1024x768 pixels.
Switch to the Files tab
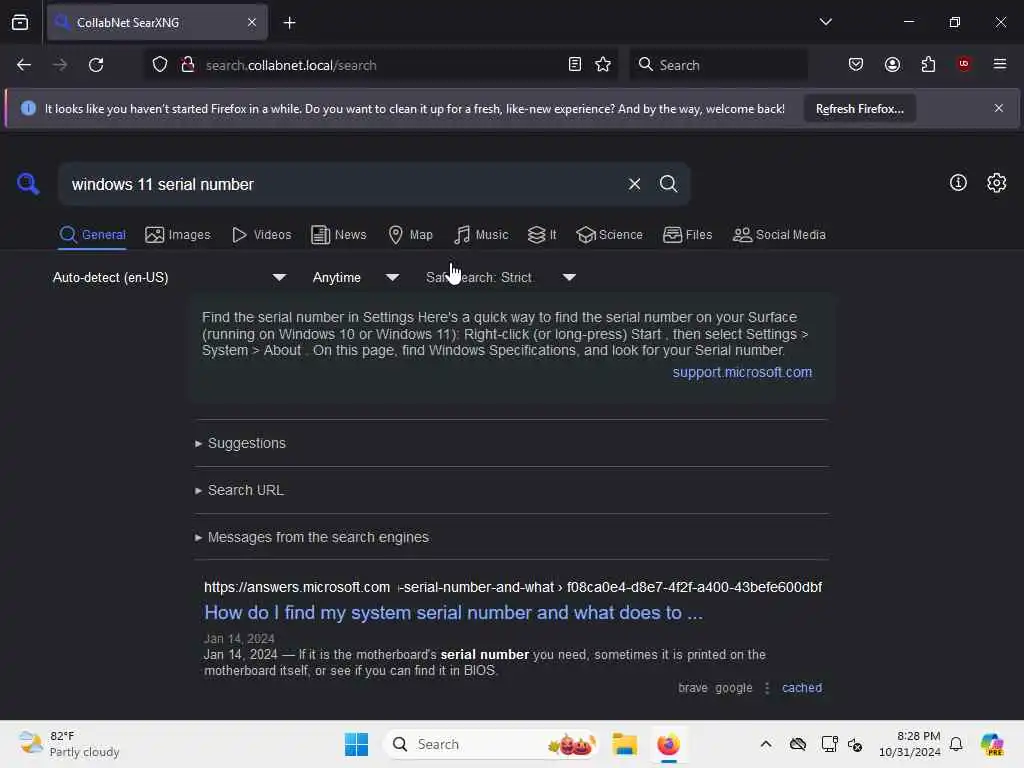[687, 235]
